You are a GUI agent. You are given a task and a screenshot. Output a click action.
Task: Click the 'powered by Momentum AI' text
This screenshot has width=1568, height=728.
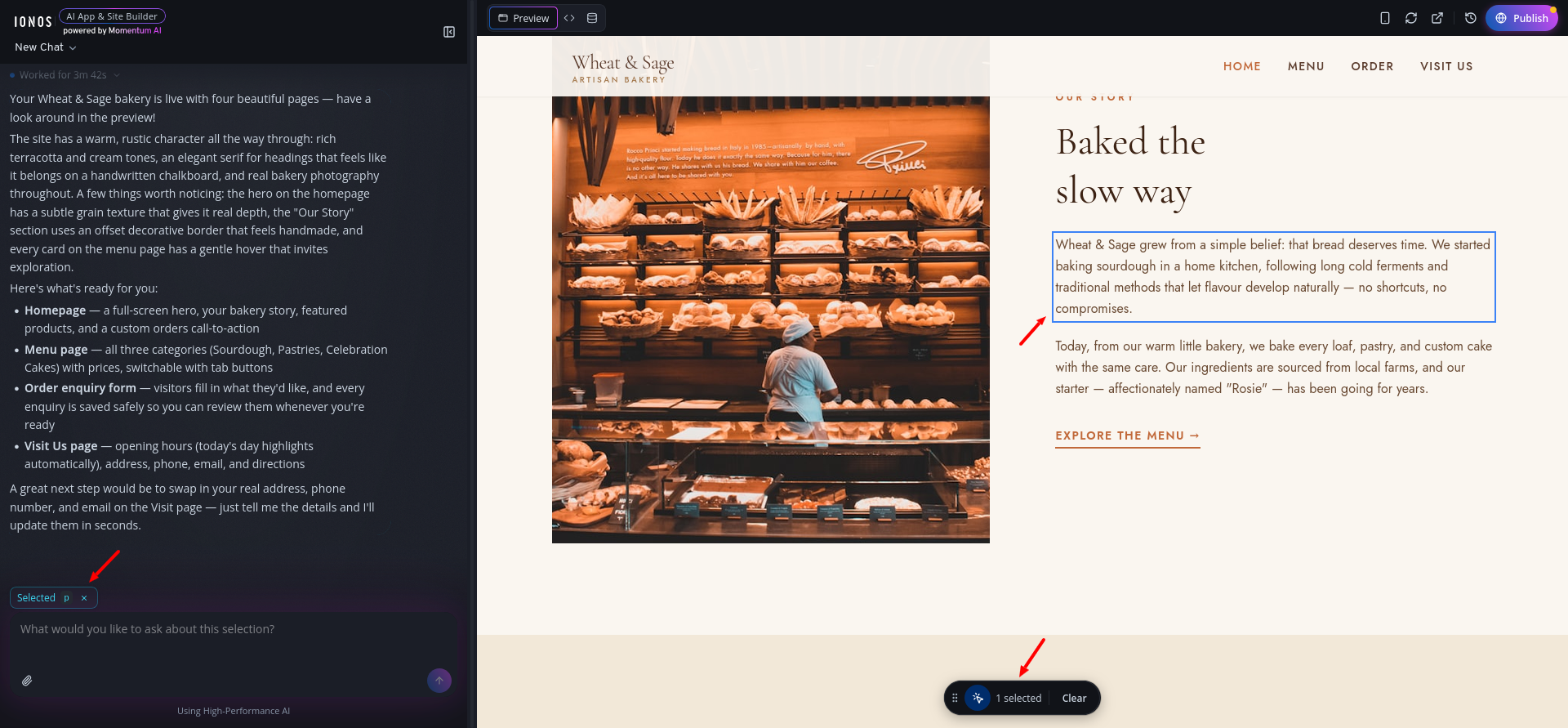[x=113, y=31]
